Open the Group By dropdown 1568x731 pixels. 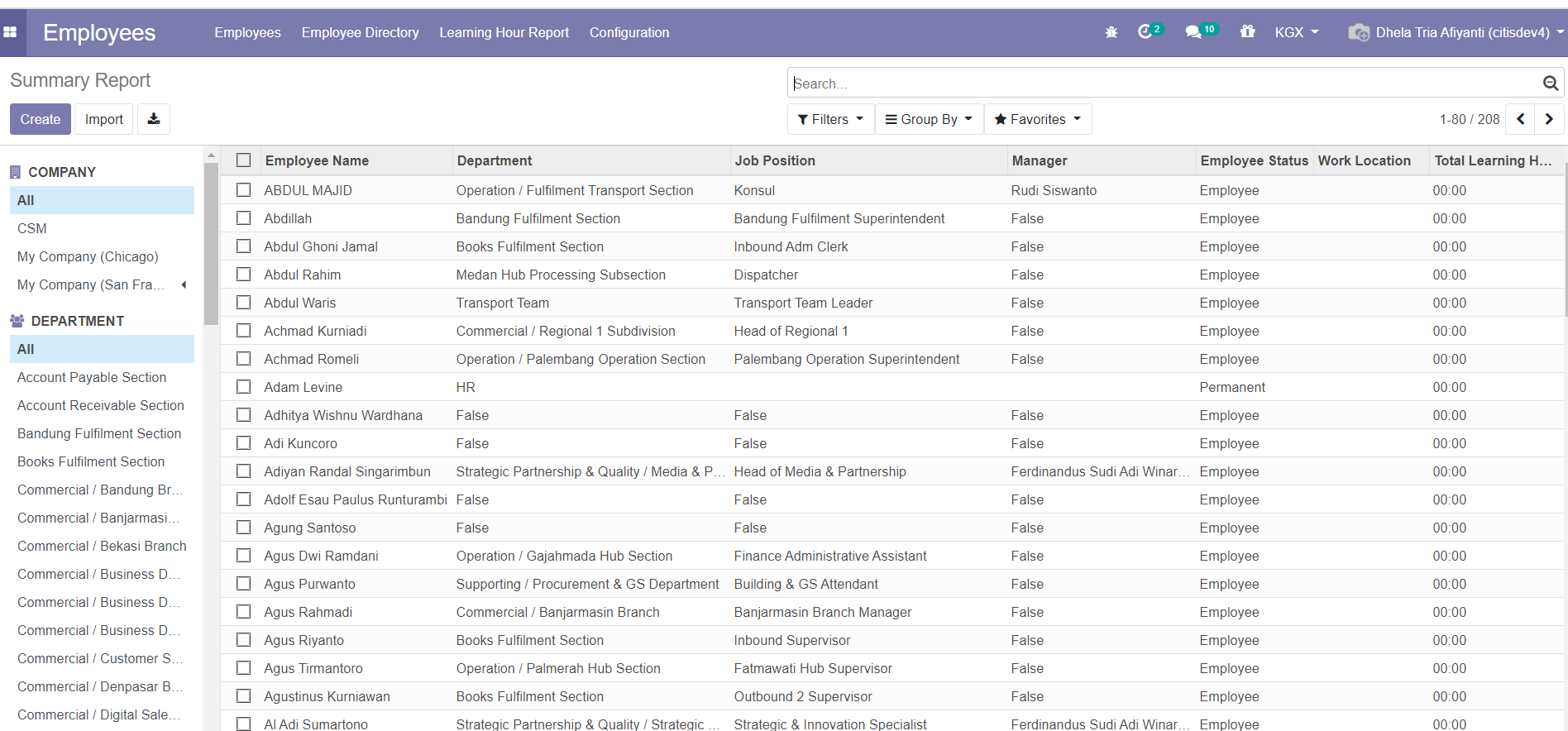click(929, 119)
